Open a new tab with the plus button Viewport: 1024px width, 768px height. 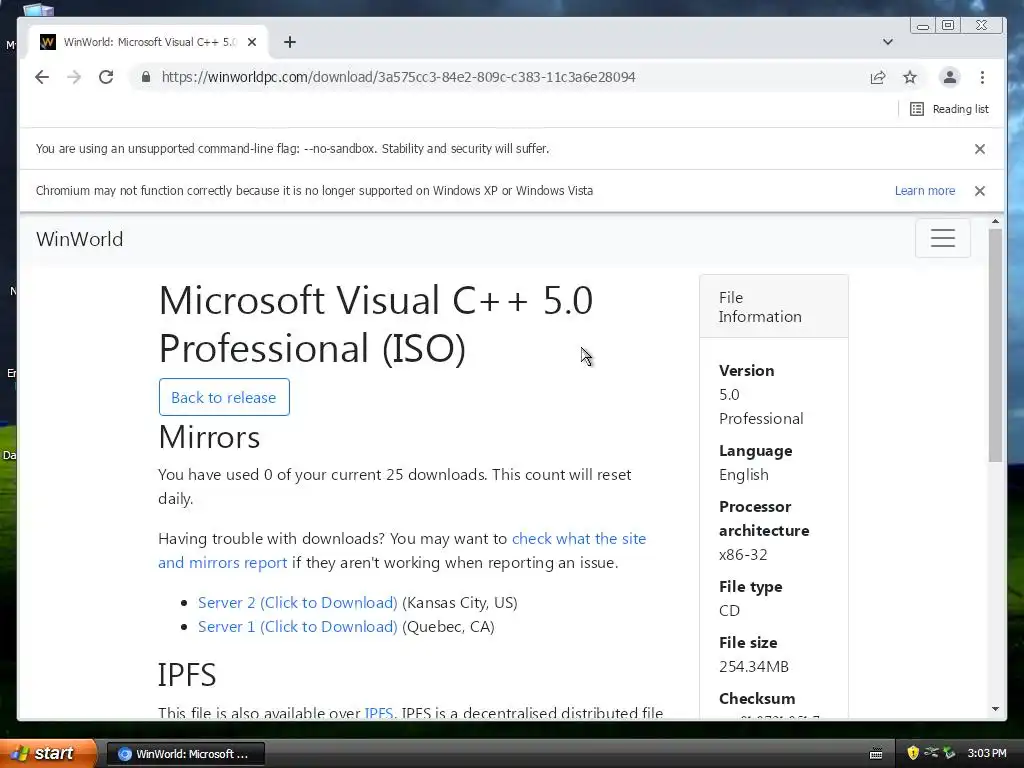290,42
